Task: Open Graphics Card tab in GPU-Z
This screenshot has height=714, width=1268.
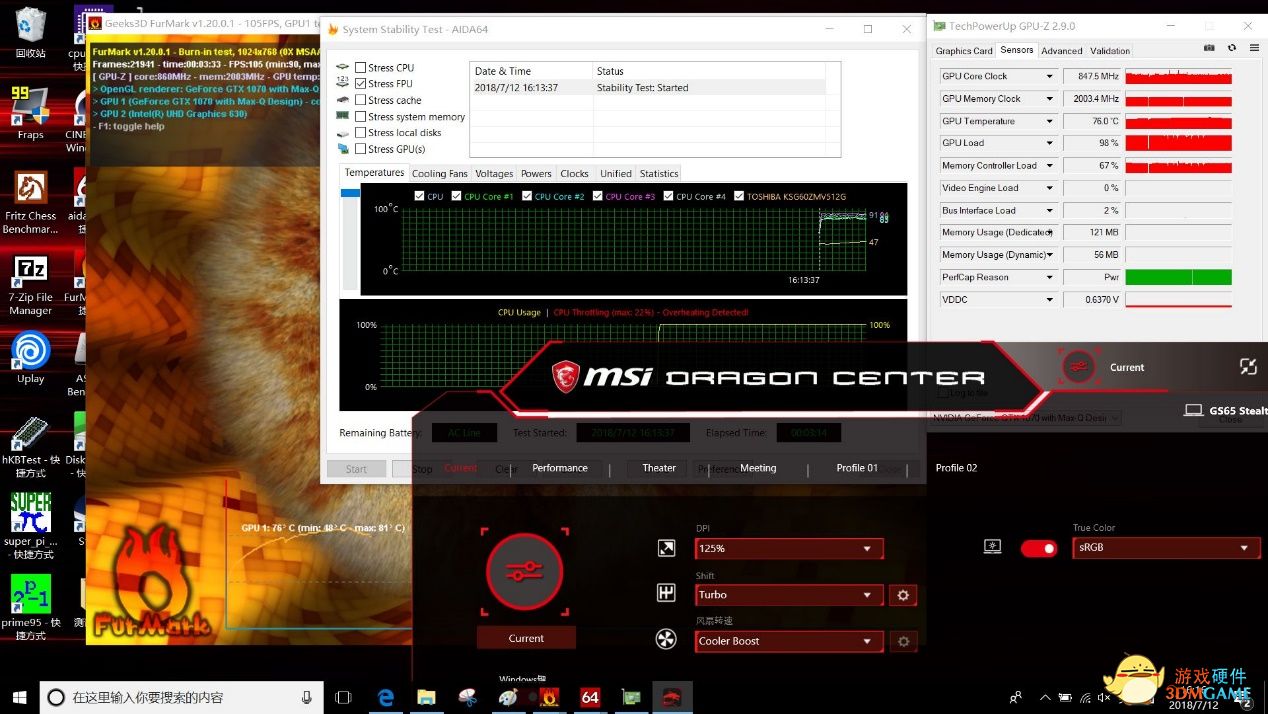Action: point(964,50)
